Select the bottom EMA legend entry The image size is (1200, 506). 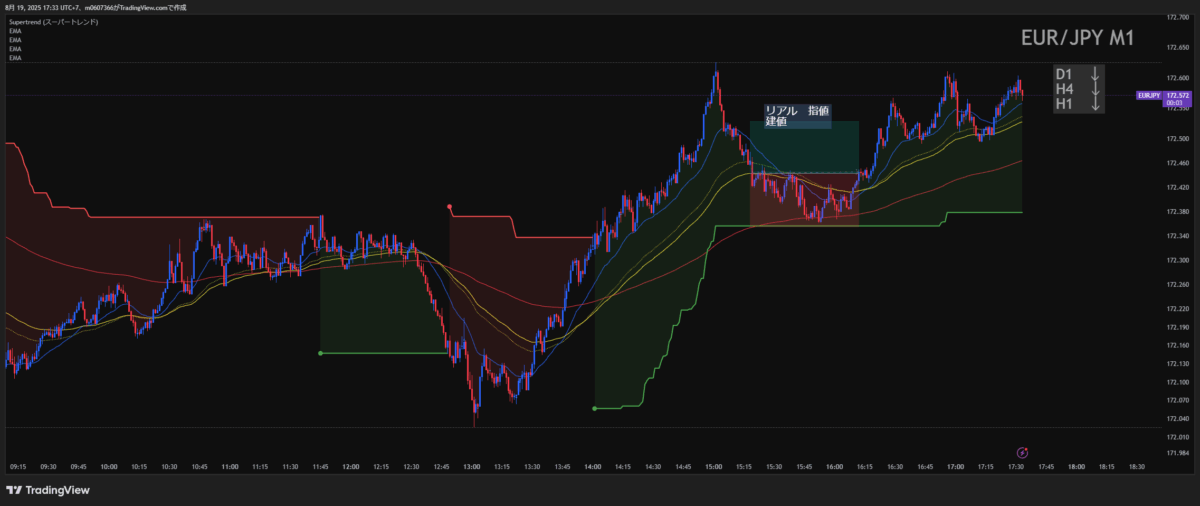15,58
